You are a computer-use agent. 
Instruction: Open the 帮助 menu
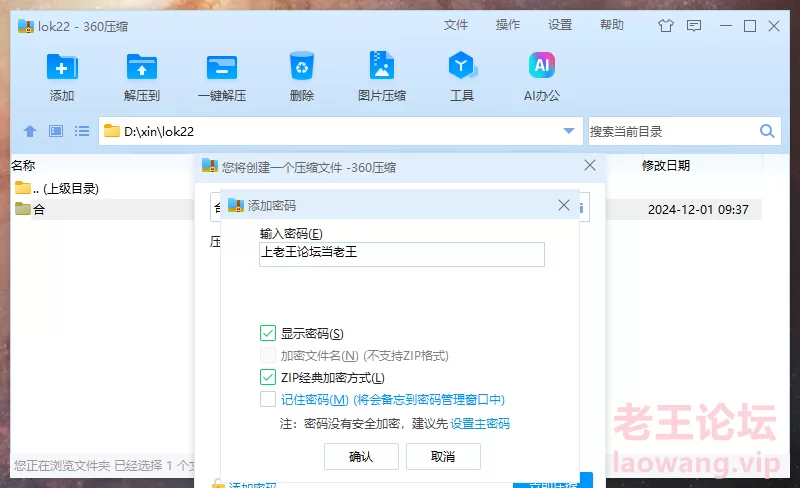pyautogui.click(x=612, y=25)
